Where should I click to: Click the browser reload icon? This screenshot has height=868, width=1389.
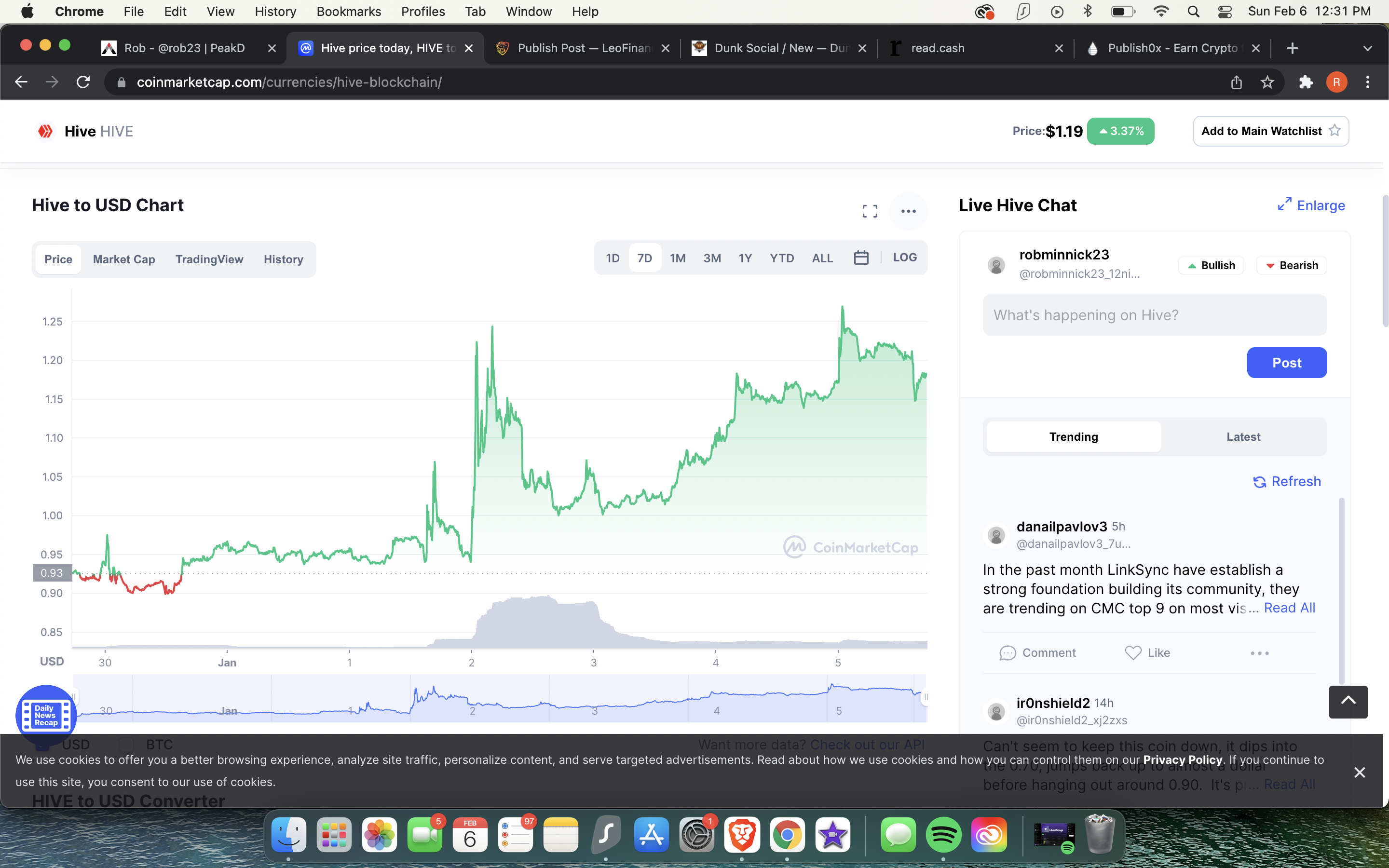pos(84,82)
